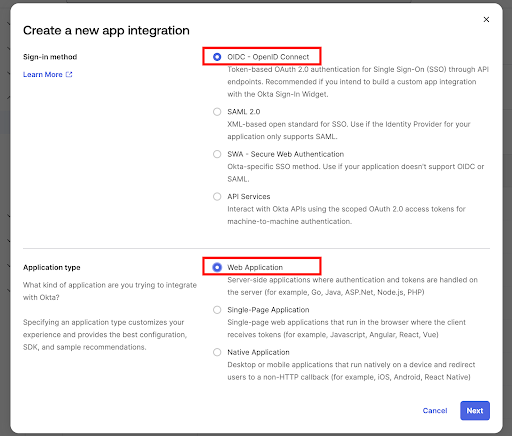Proceed with the Next button
The image size is (512, 436).
[x=475, y=411]
